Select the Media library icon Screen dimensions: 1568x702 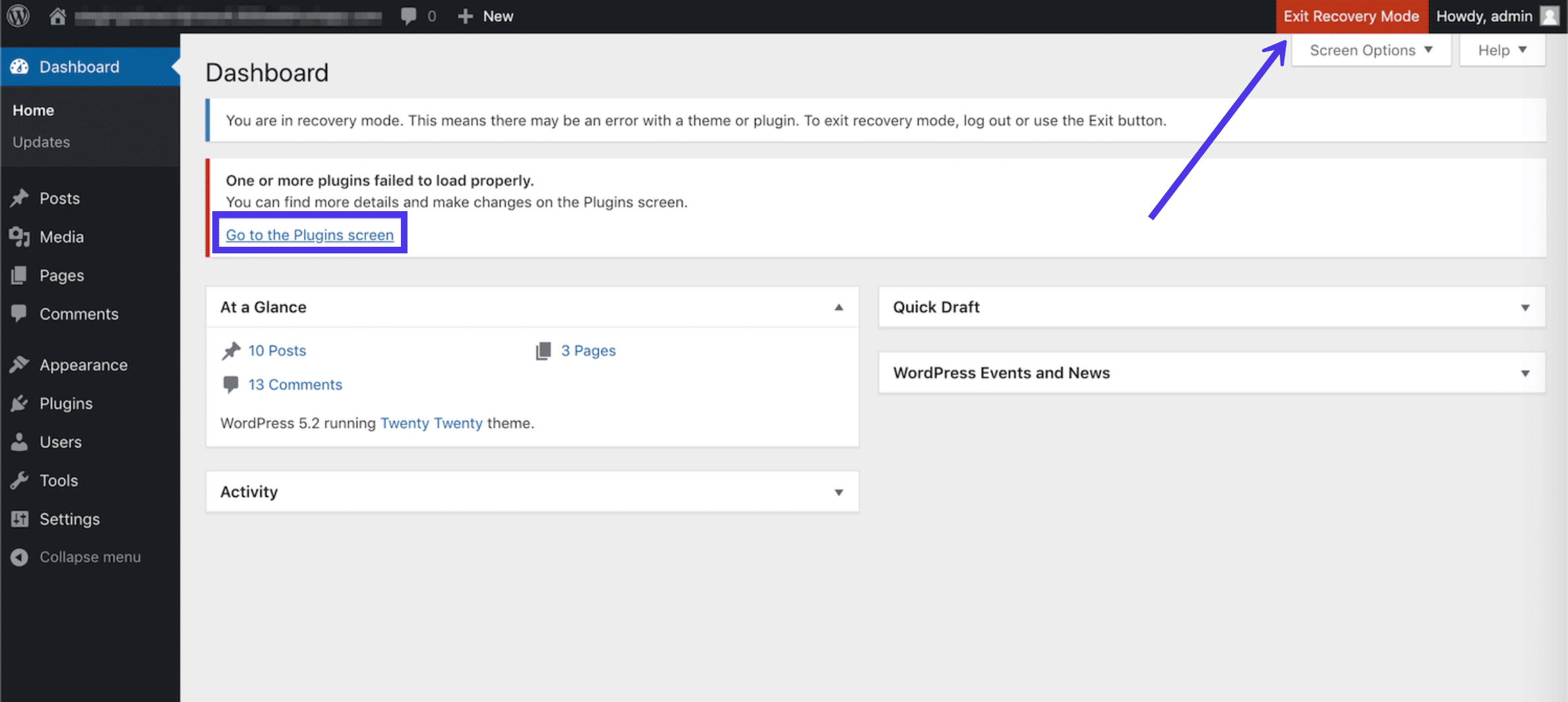pos(20,236)
